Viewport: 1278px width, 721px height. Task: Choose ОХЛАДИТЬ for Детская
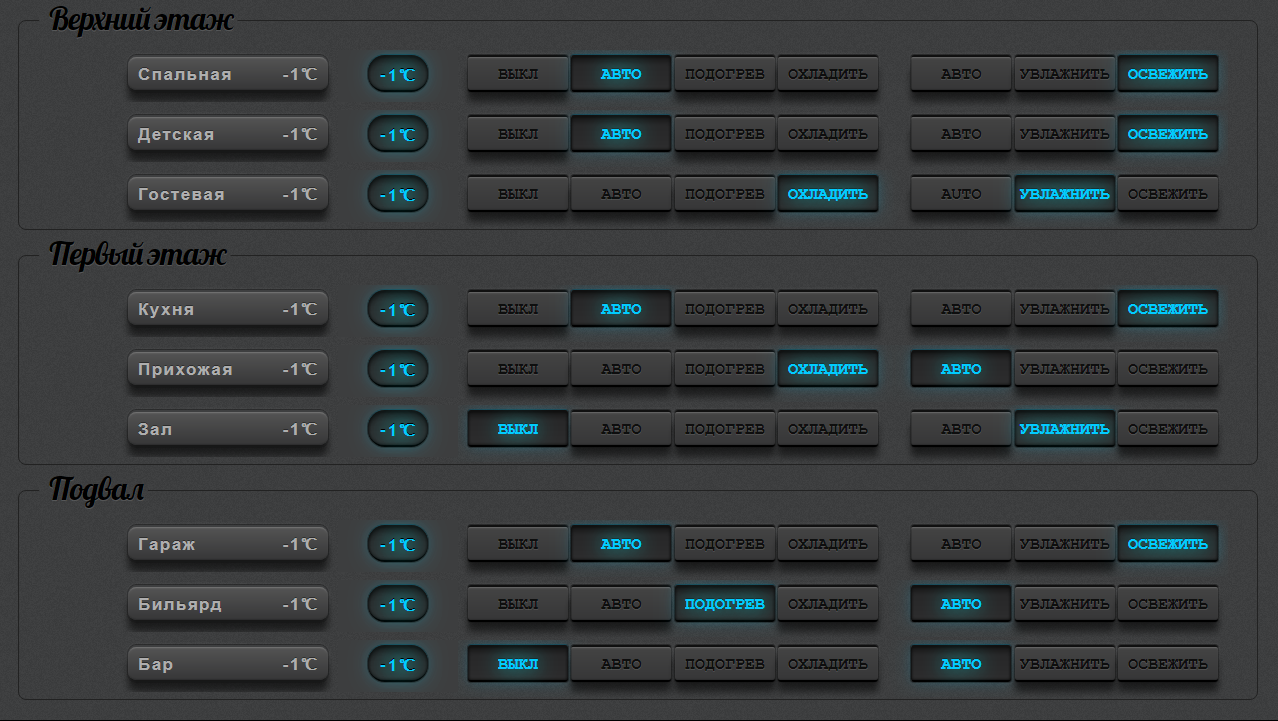click(x=828, y=134)
